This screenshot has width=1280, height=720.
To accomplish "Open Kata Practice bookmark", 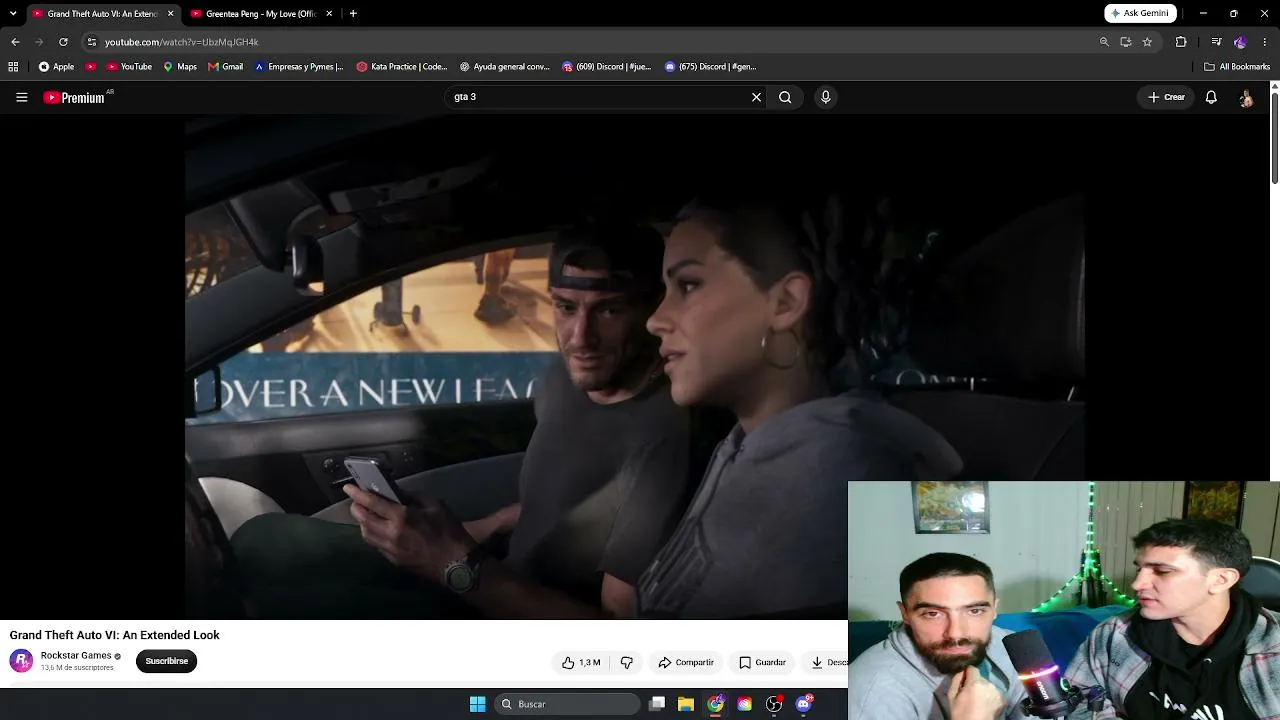I will 402,67.
